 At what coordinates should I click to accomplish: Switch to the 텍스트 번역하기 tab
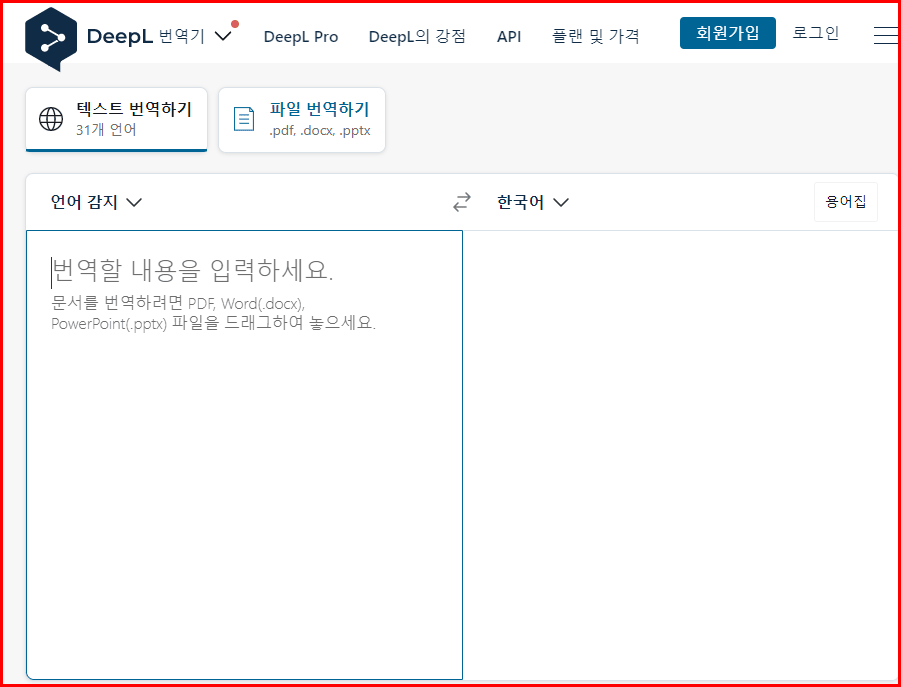pyautogui.click(x=117, y=119)
